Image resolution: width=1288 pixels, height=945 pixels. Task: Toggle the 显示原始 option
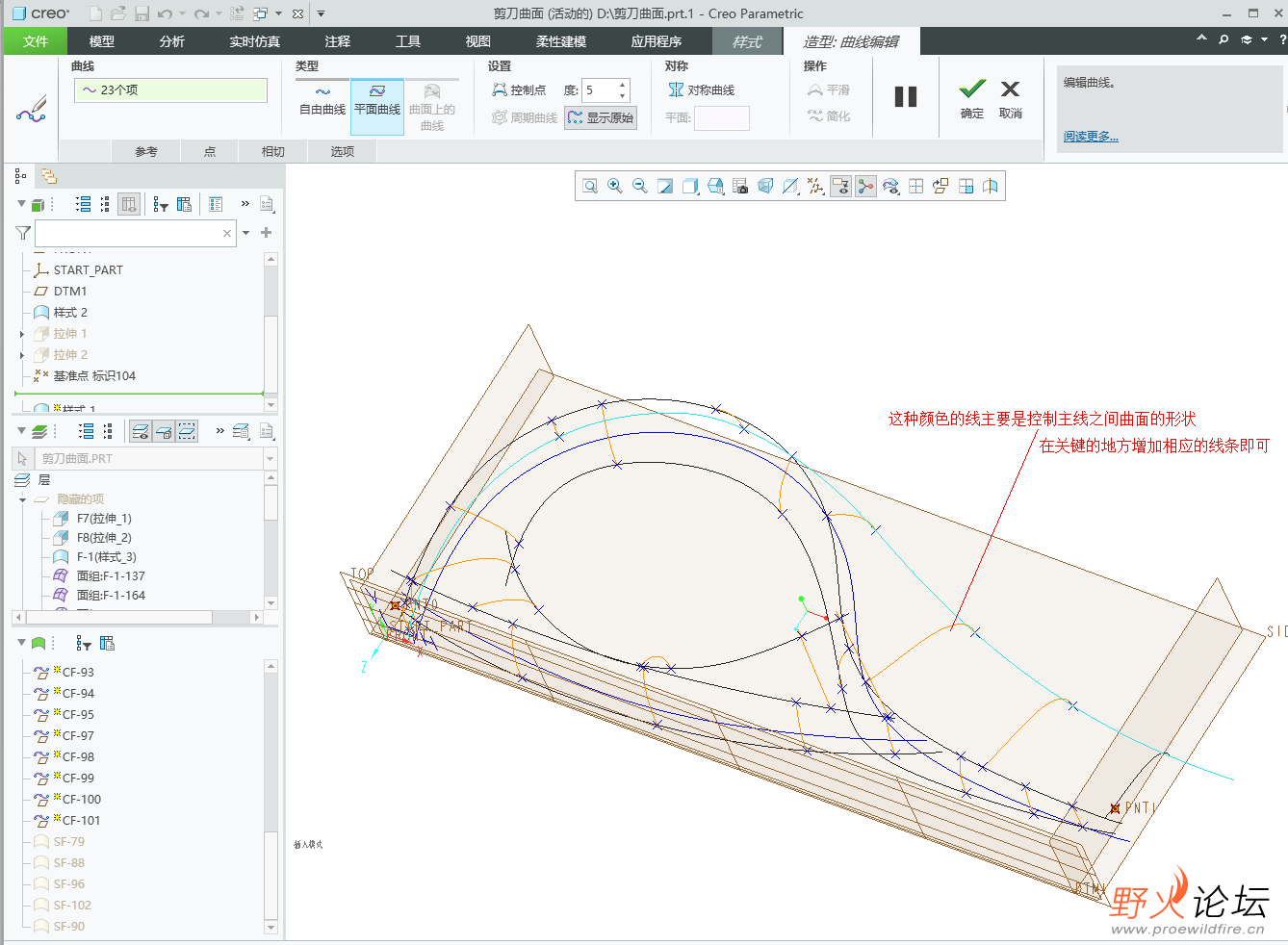[x=601, y=117]
